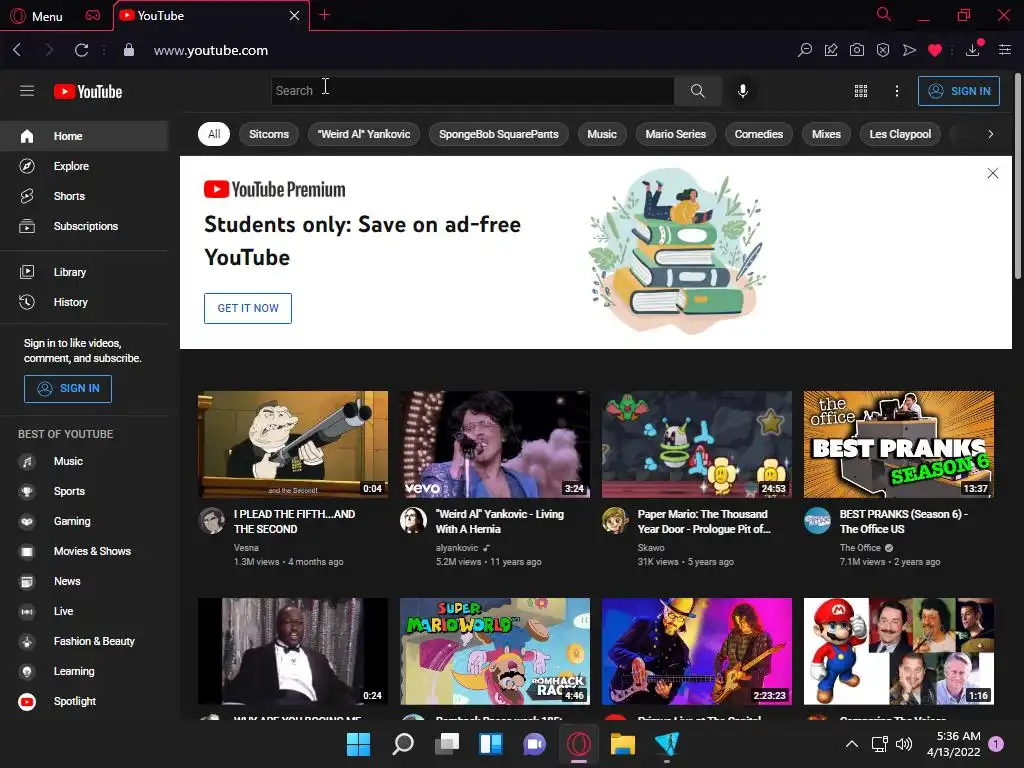
Task: Open Paper Mario Thousand Year Door thumbnail
Action: 697,444
